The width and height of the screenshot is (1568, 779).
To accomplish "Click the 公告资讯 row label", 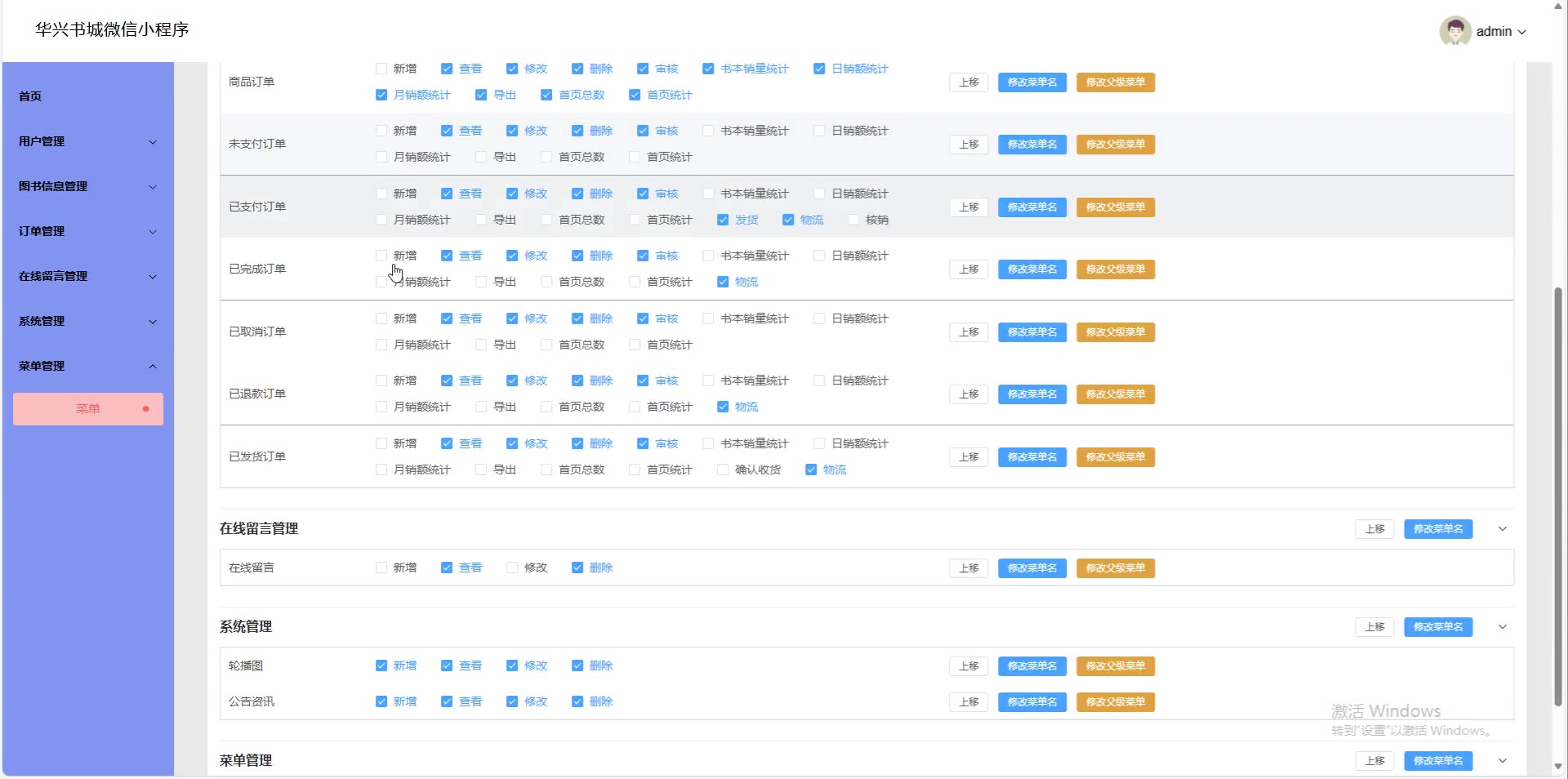I will coord(252,701).
